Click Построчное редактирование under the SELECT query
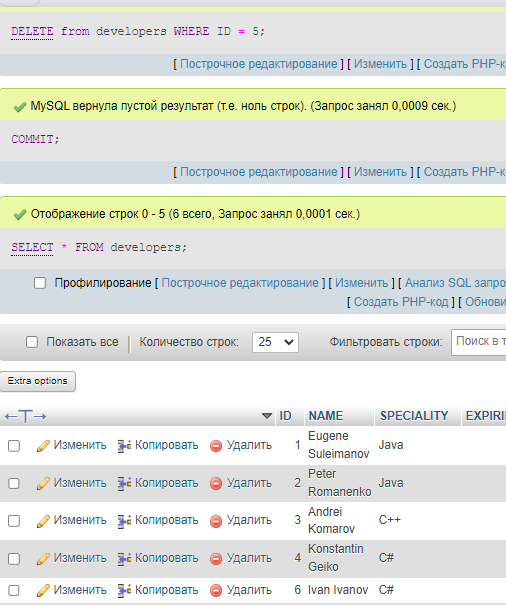This screenshot has height=605, width=506. click(240, 283)
